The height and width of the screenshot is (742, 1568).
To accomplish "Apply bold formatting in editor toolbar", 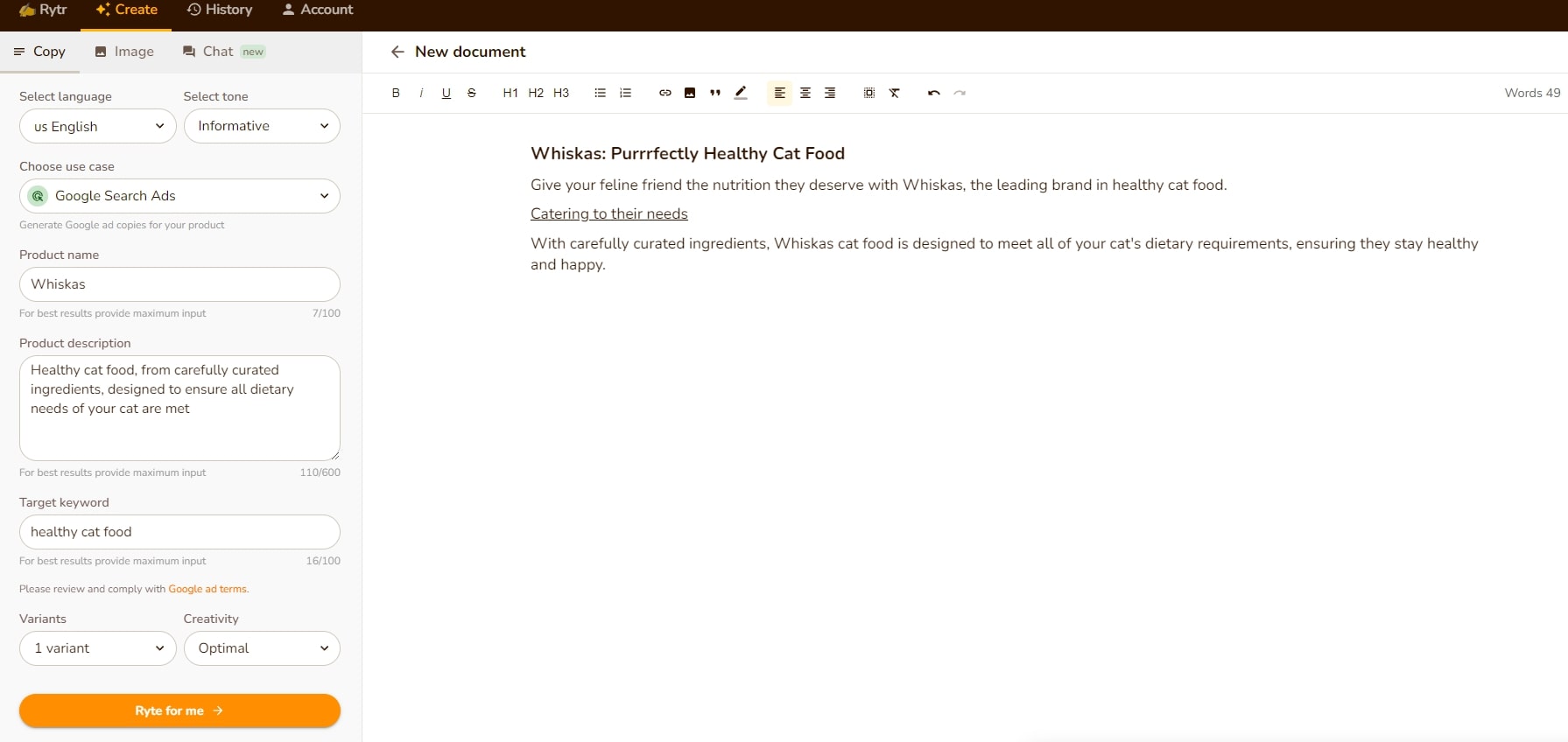I will 396,93.
